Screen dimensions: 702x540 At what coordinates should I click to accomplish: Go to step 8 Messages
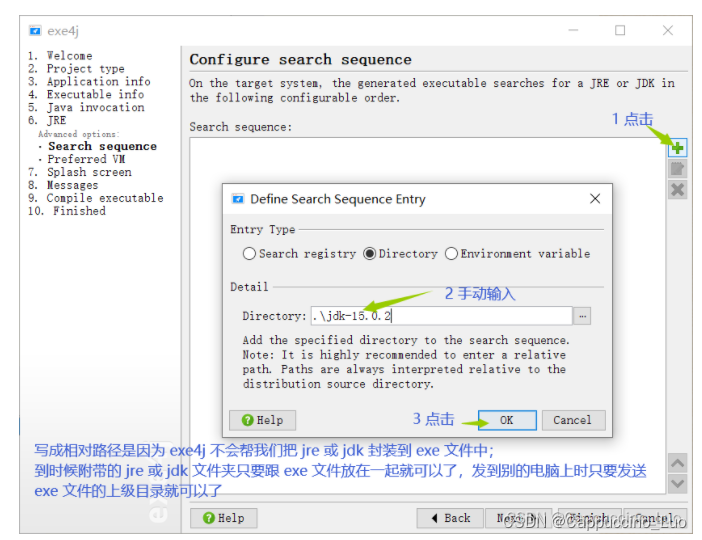[x=63, y=185]
